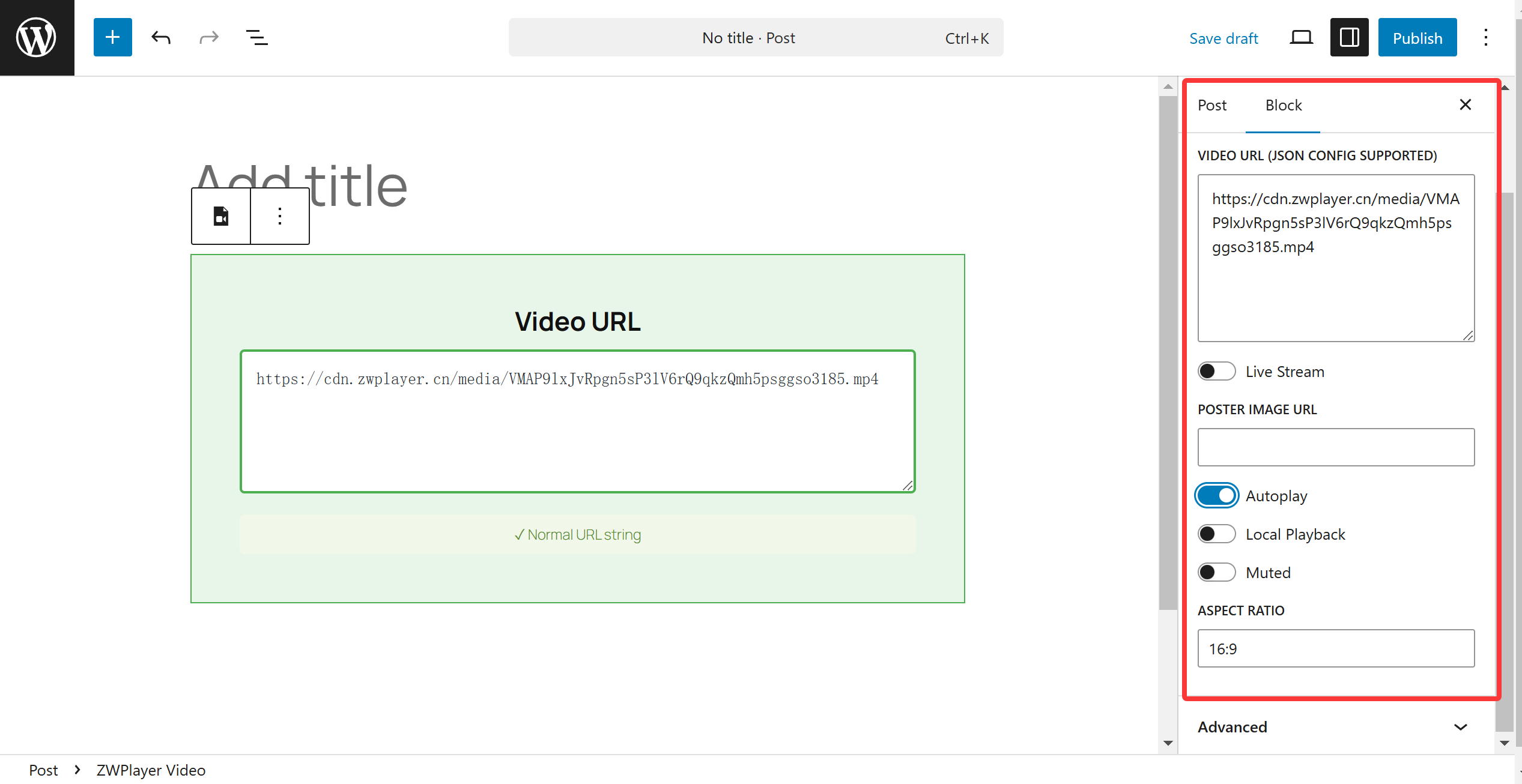This screenshot has width=1522, height=784.
Task: Switch to the Post tab
Action: [1212, 106]
